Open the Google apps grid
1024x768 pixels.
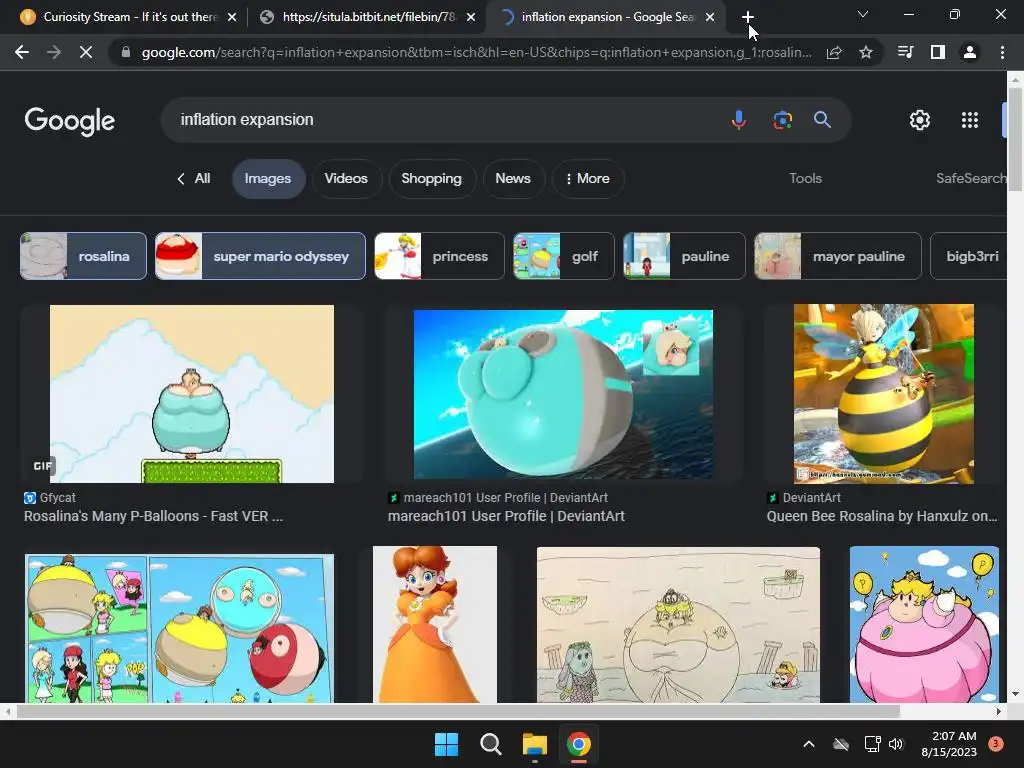[x=970, y=120]
